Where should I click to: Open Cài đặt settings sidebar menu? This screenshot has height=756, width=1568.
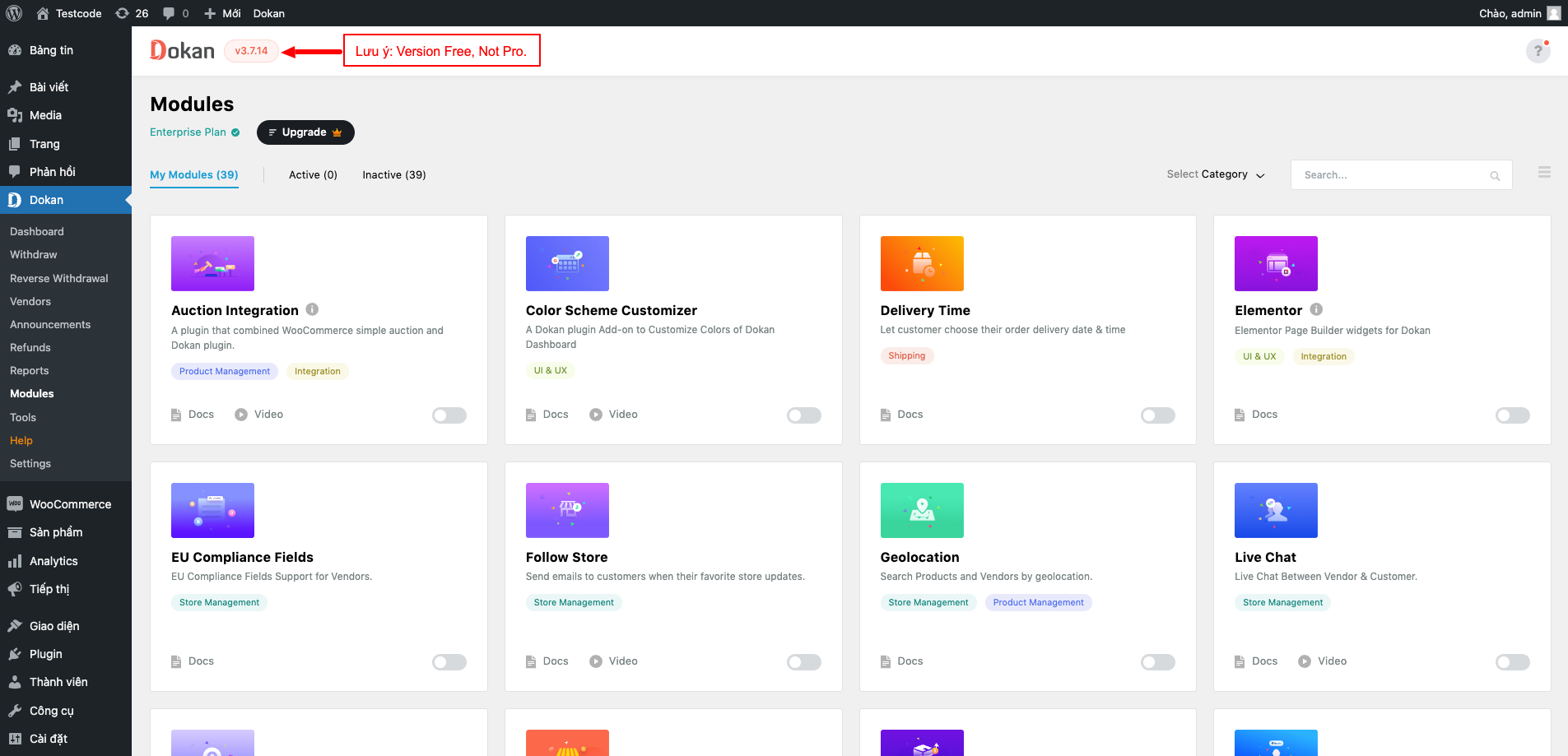(66, 739)
